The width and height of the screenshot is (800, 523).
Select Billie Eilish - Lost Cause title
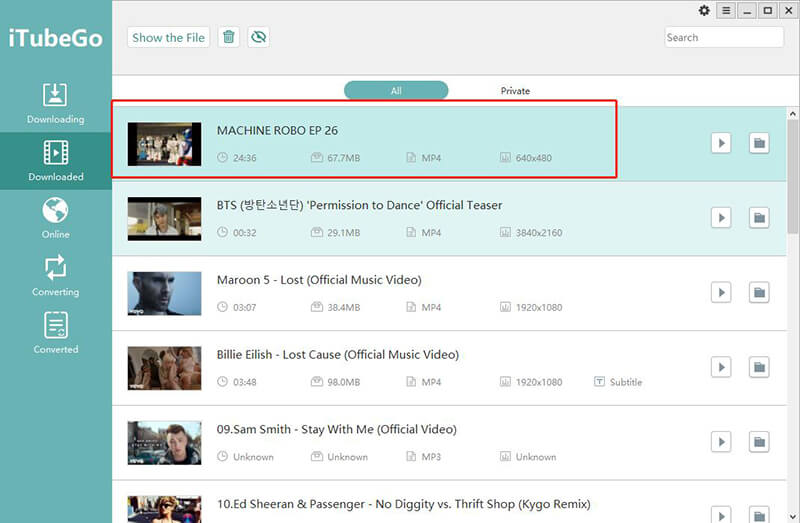coord(338,355)
